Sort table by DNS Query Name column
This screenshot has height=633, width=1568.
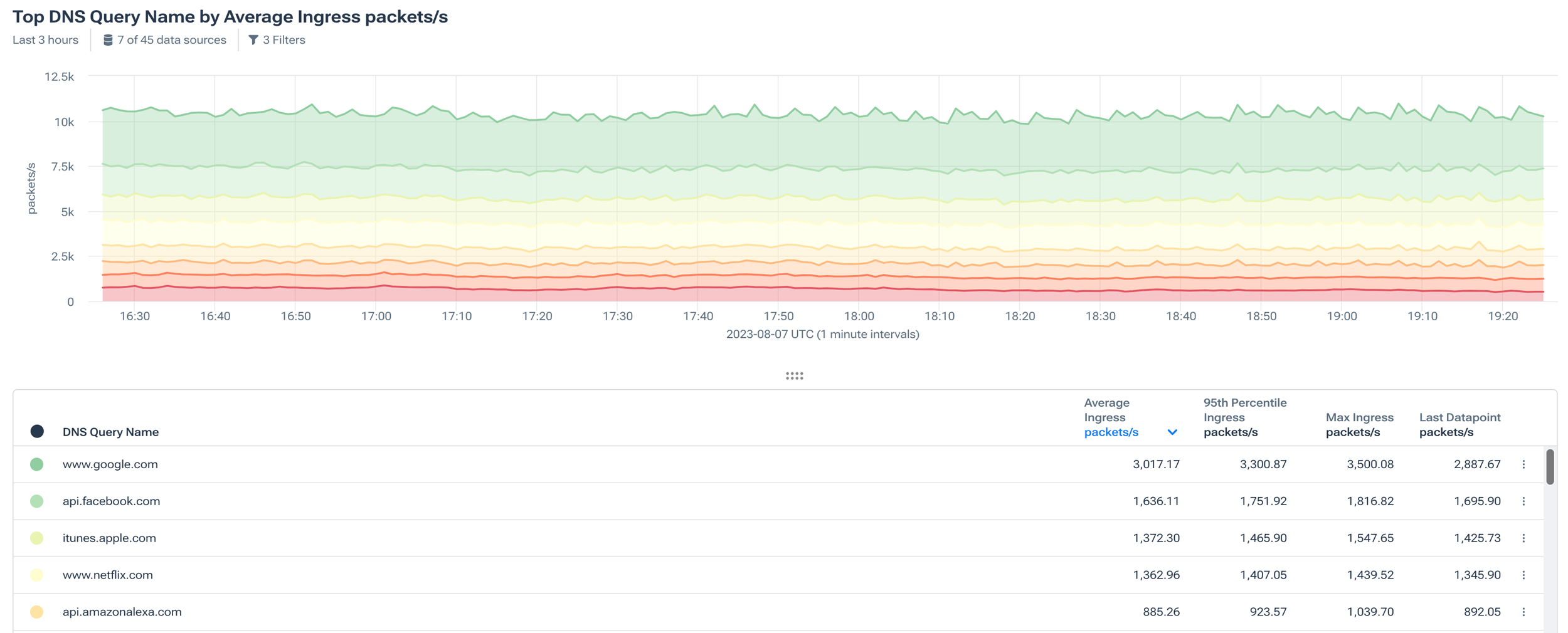point(110,432)
